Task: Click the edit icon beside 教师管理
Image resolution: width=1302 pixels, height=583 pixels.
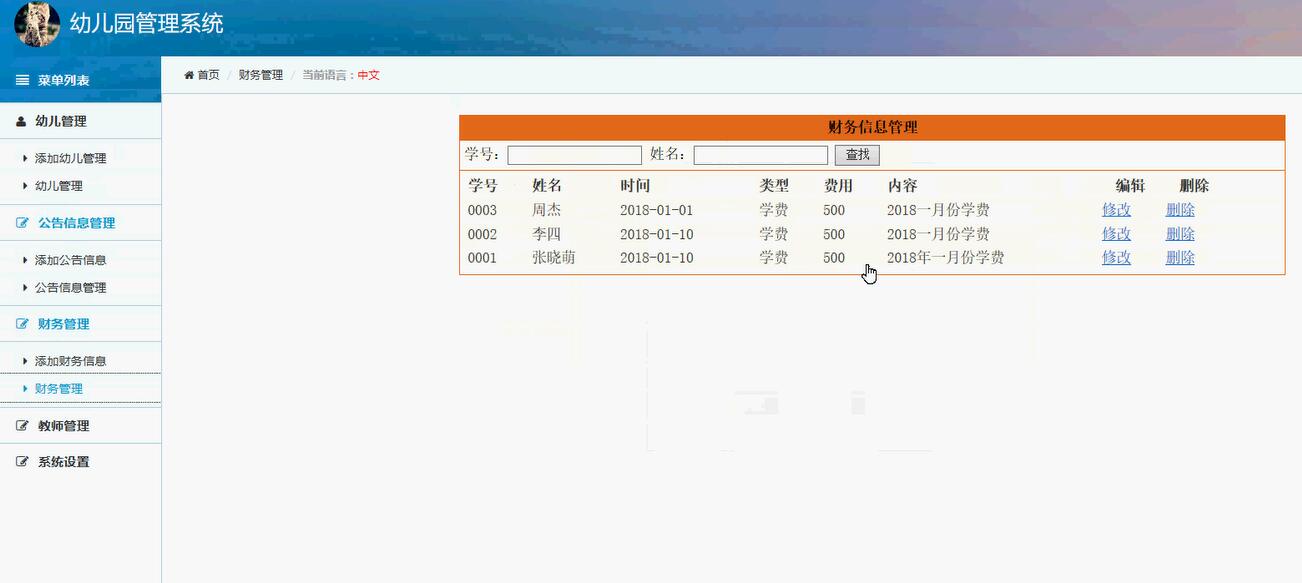Action: coord(22,426)
